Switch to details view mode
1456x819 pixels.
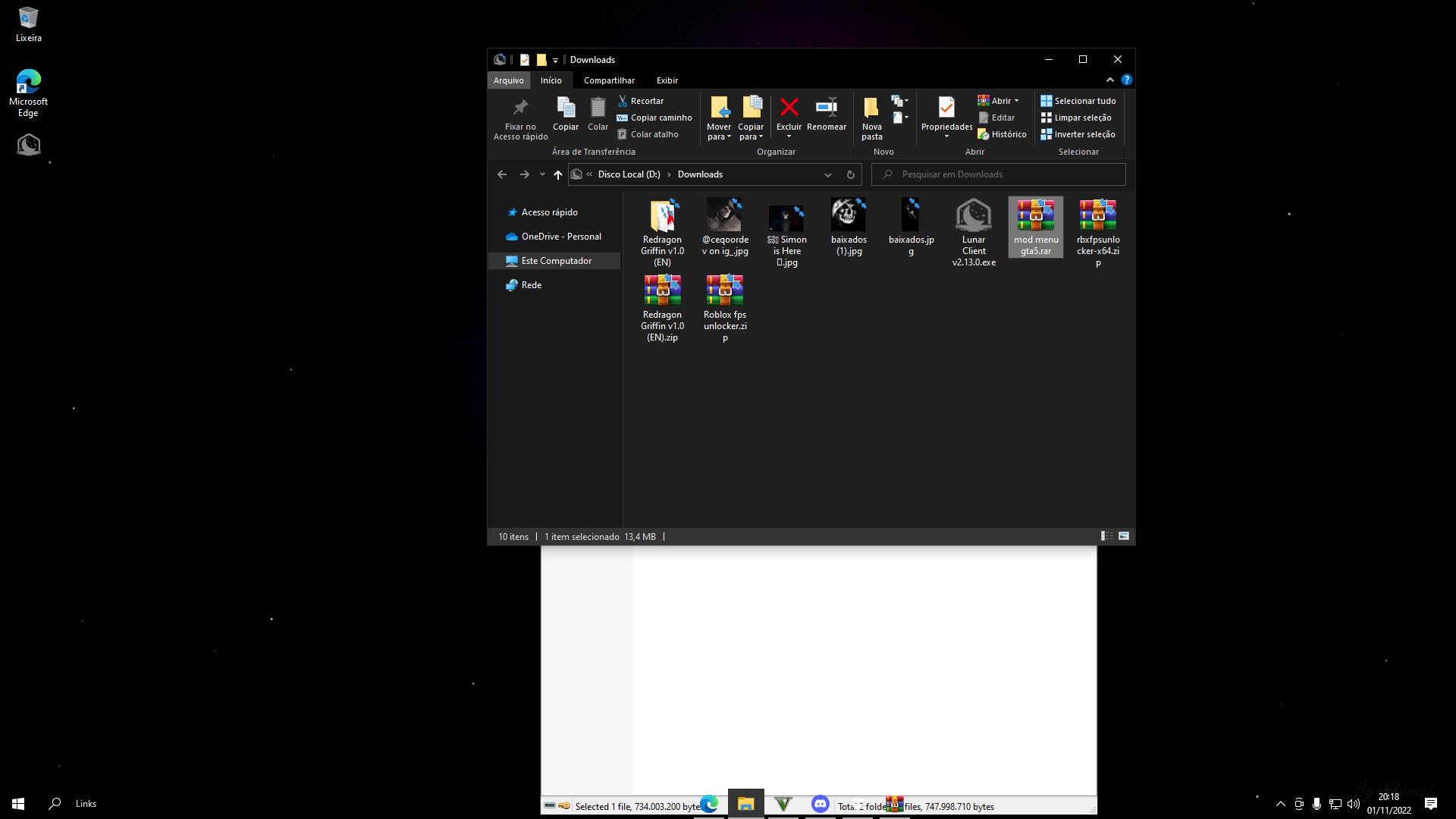[x=1106, y=536]
